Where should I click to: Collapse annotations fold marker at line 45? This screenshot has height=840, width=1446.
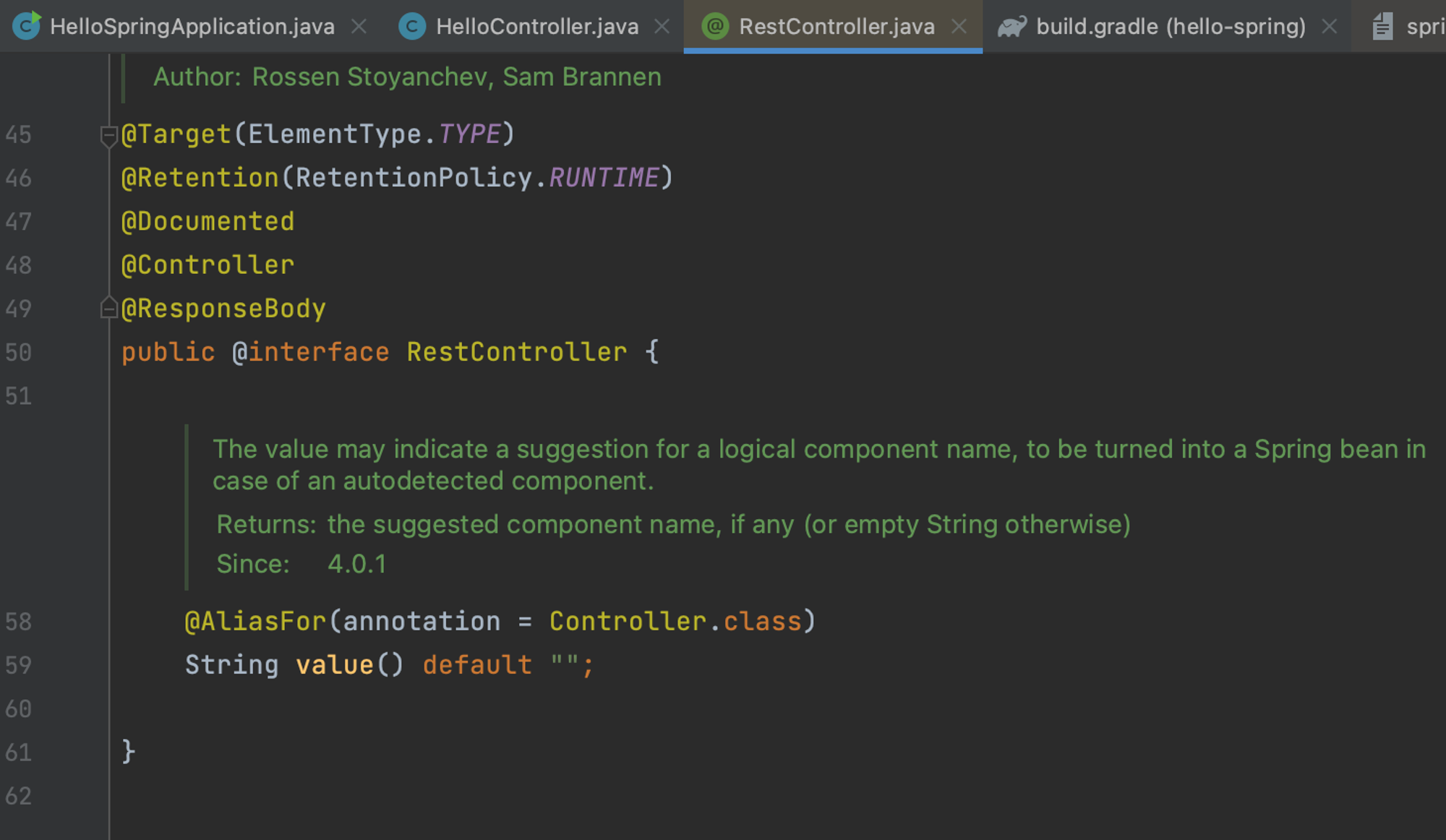(108, 135)
